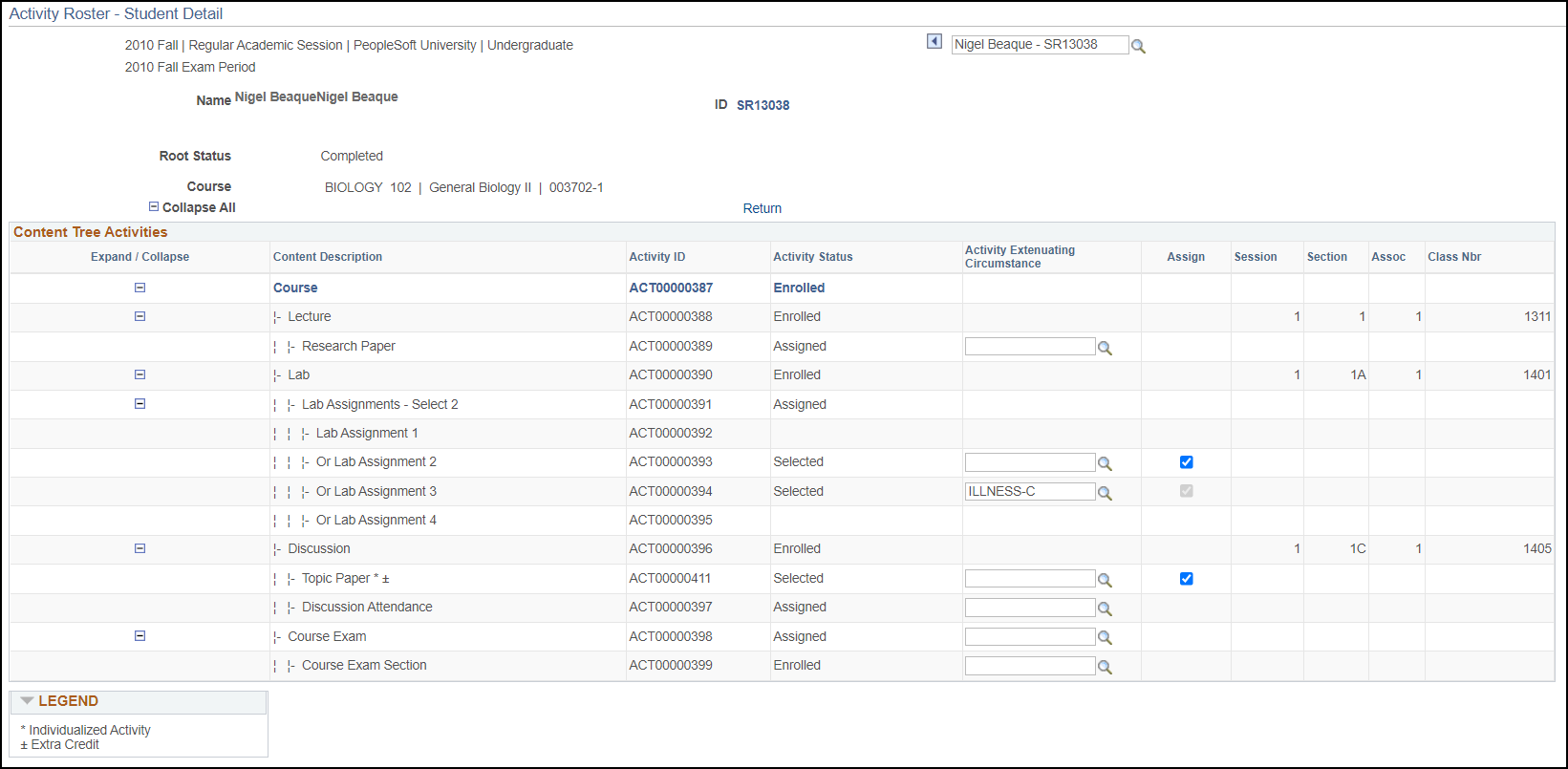The height and width of the screenshot is (769, 1568).
Task: Click ACT00000390 activity ID cell
Action: pyautogui.click(x=671, y=374)
